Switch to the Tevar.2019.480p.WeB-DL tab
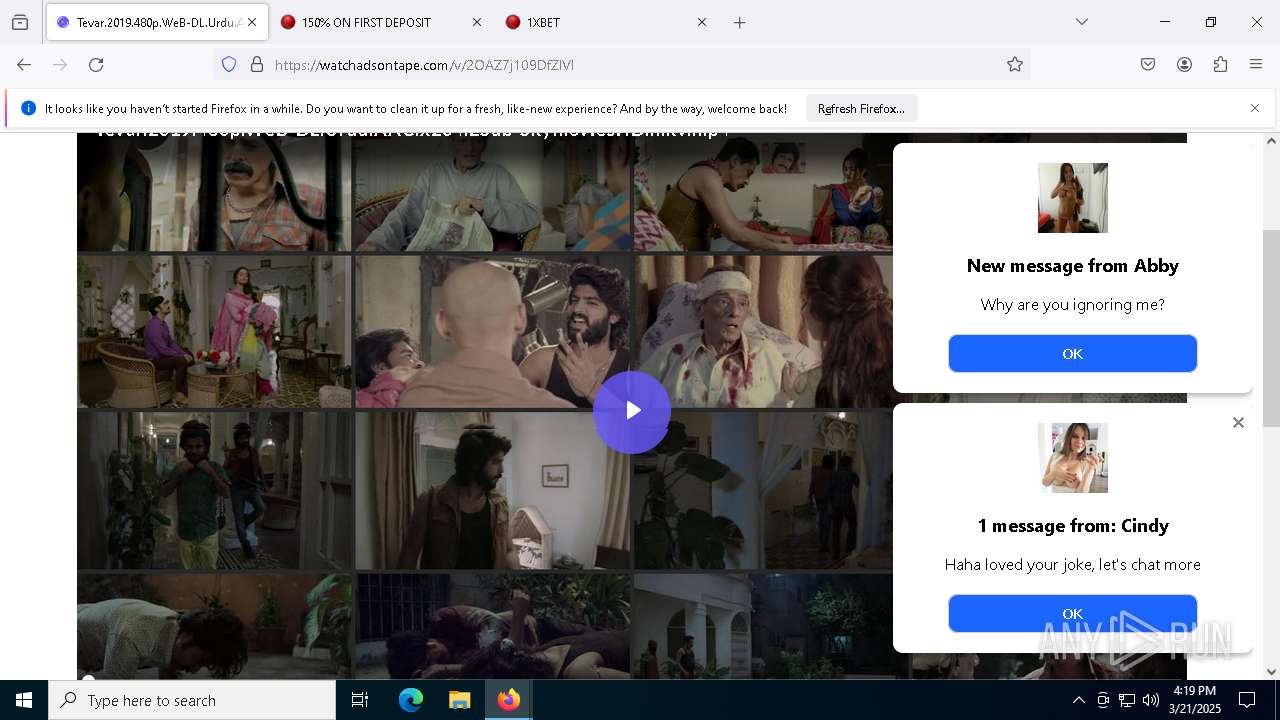Screen dimensions: 1280x720 click(x=157, y=22)
